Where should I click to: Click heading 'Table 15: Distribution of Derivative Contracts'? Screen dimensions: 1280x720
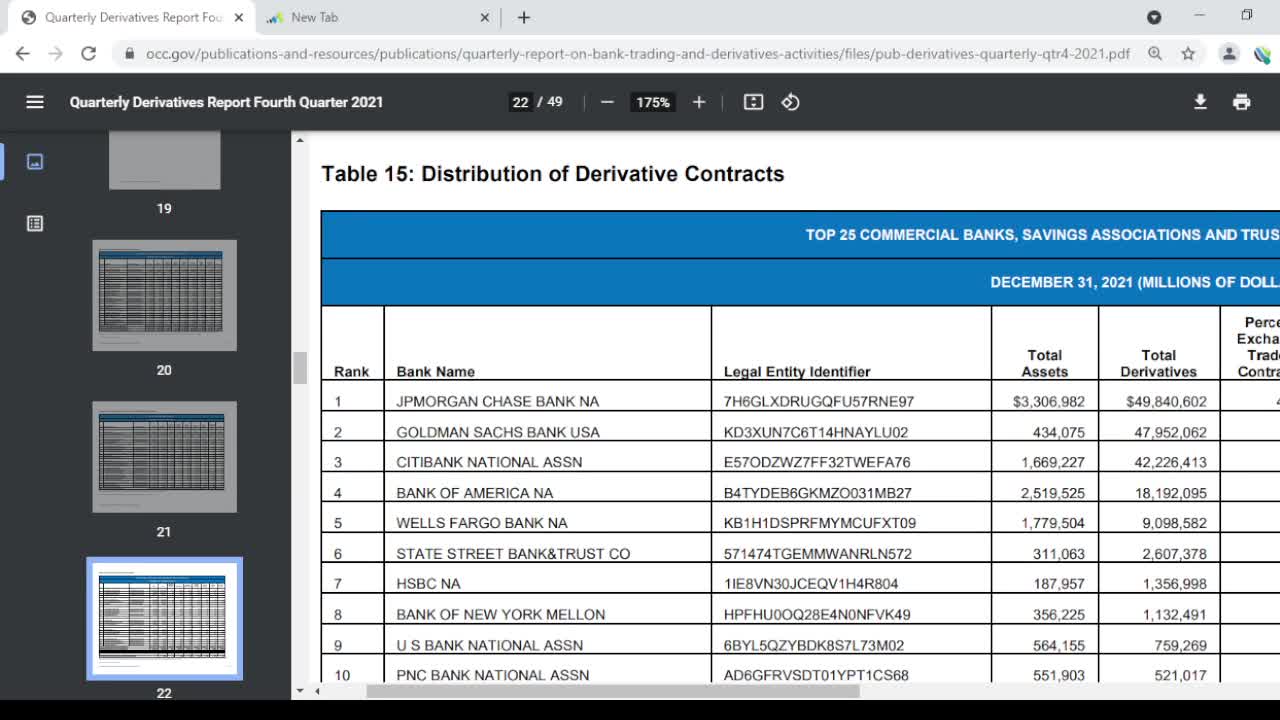552,174
